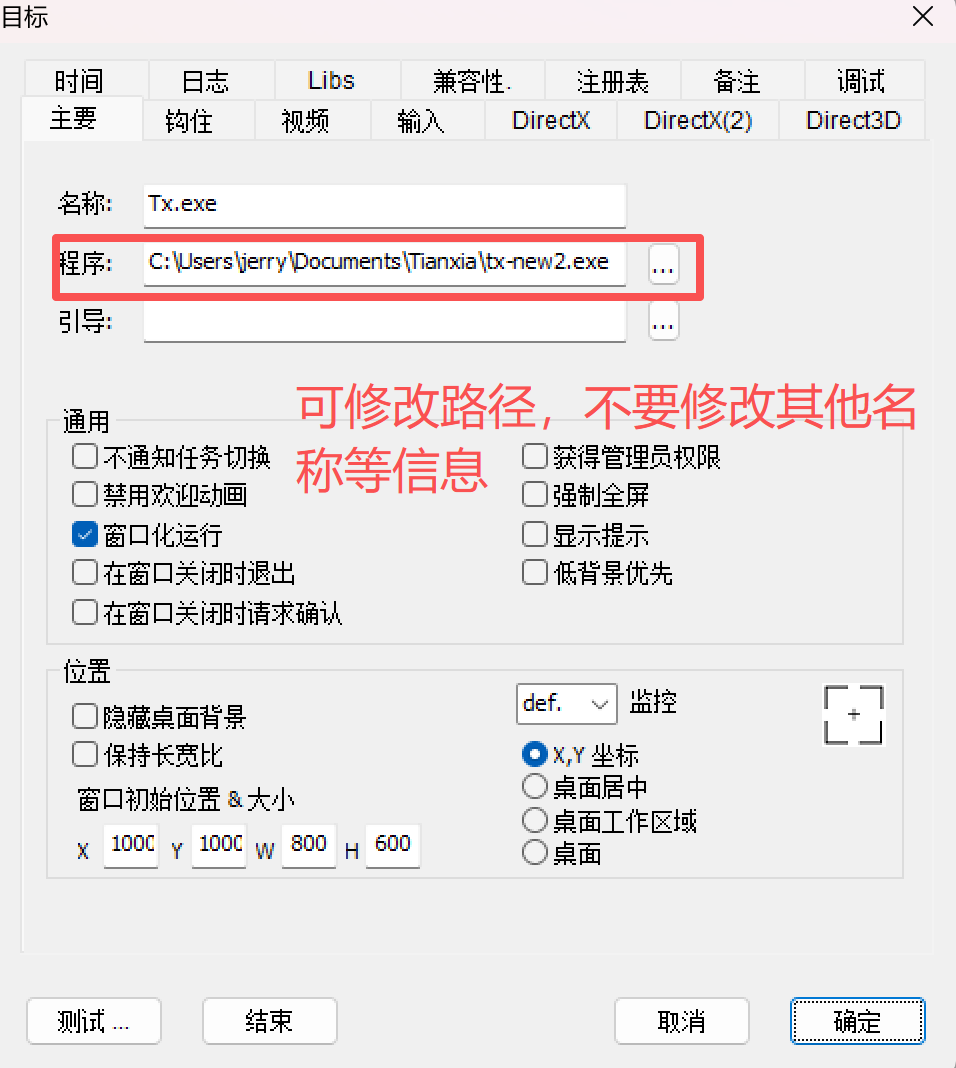Open the 钩住 tab
This screenshot has height=1068, width=956.
point(189,121)
